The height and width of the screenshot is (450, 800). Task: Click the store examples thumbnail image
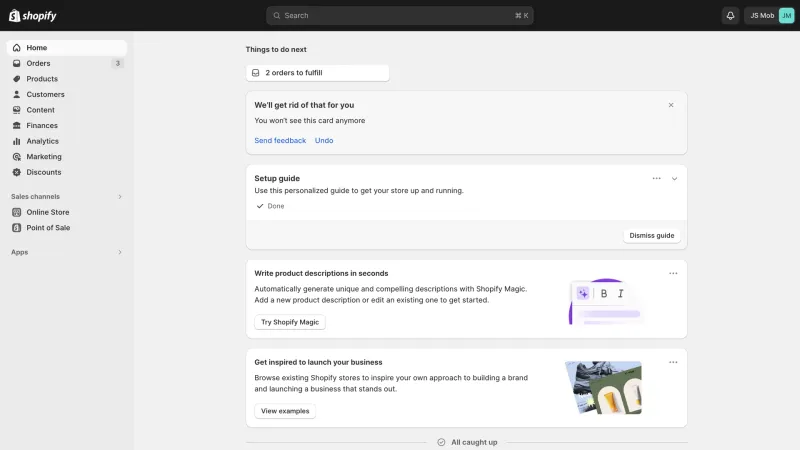[x=603, y=388]
